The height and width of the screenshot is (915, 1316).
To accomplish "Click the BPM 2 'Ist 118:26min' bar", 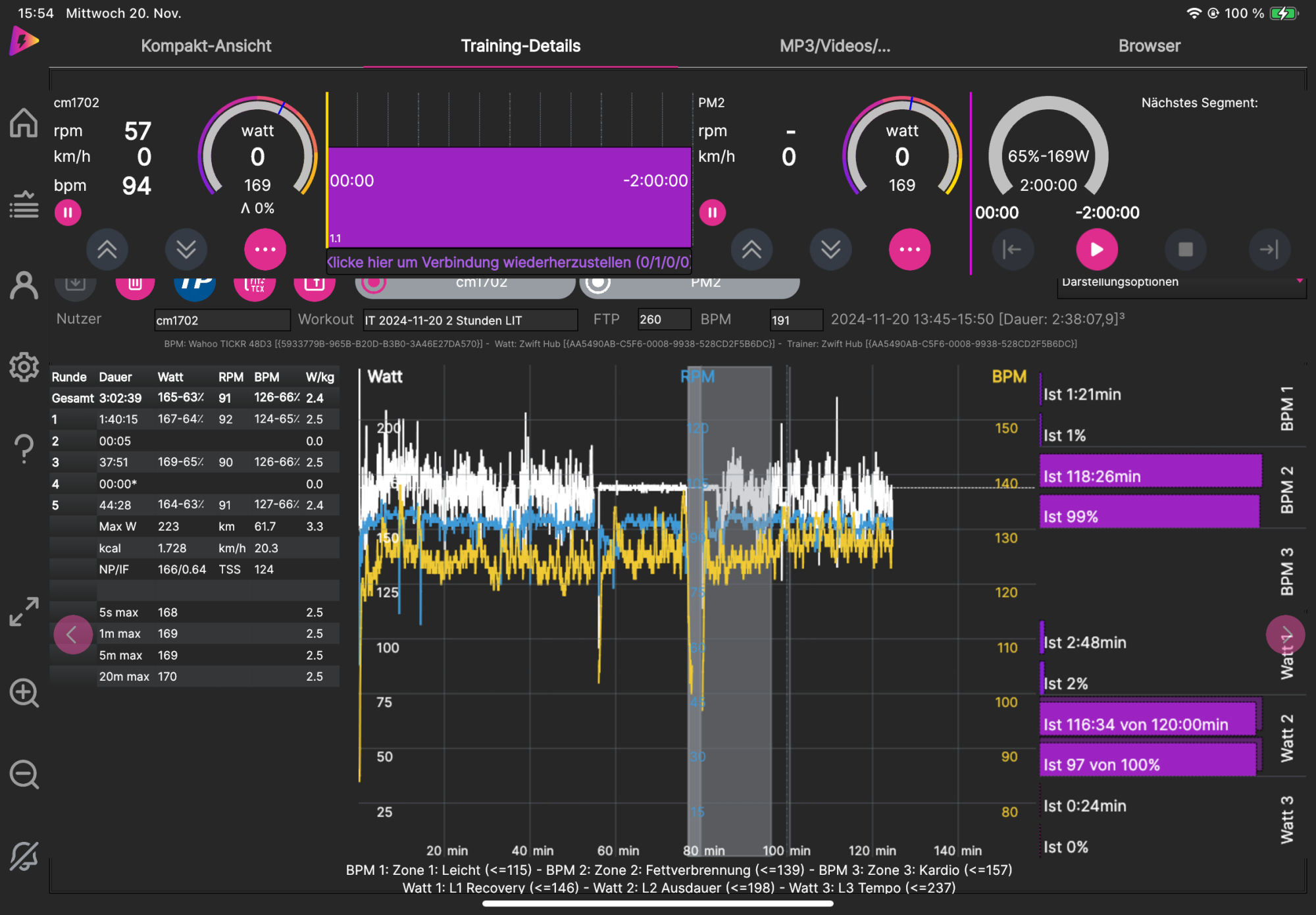I will tap(1150, 471).
